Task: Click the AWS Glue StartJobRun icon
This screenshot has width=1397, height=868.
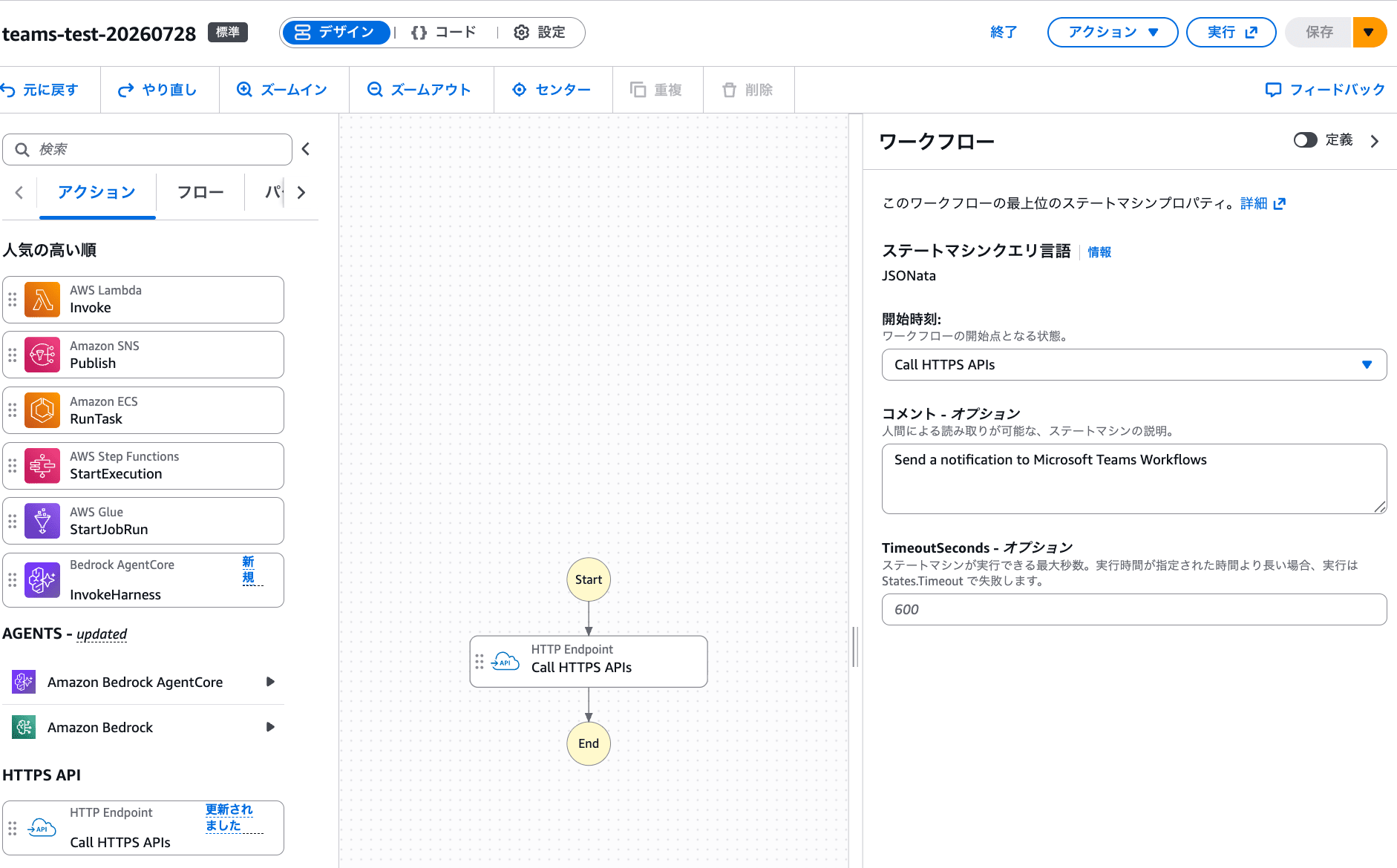Action: pos(42,521)
